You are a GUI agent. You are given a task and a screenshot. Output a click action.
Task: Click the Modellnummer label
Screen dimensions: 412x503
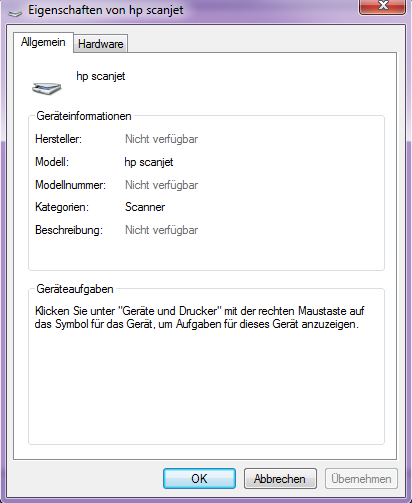pyautogui.click(x=70, y=185)
